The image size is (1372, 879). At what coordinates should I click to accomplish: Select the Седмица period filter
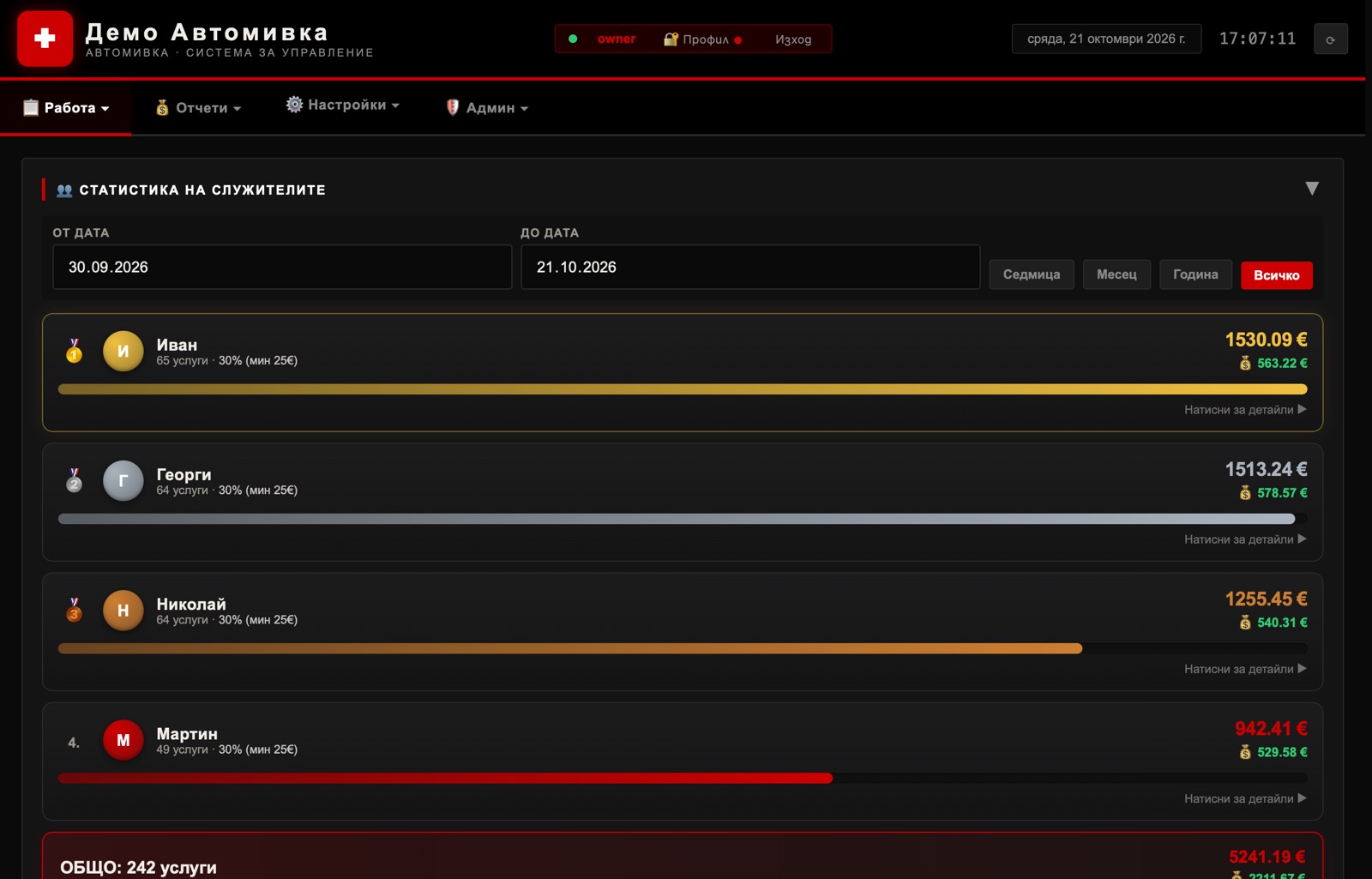click(x=1032, y=274)
